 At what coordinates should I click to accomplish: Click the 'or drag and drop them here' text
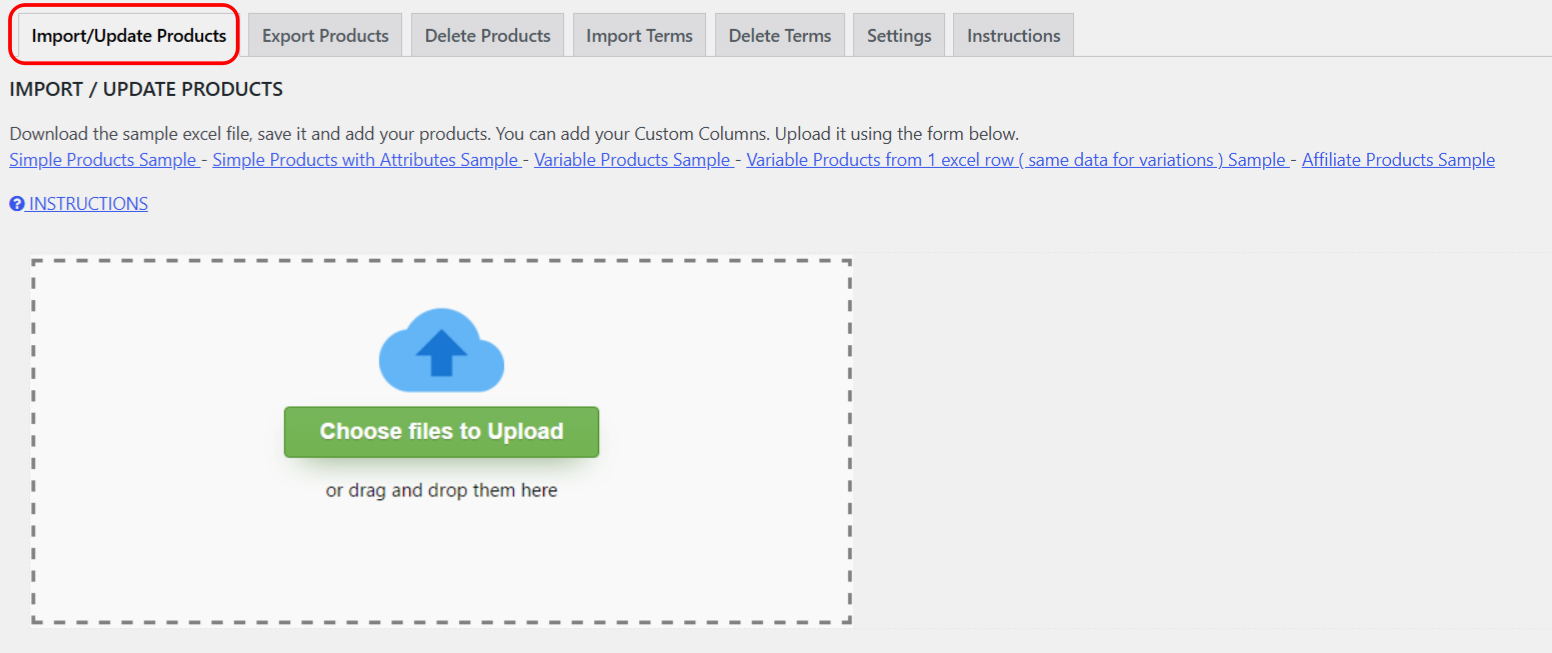click(x=441, y=491)
